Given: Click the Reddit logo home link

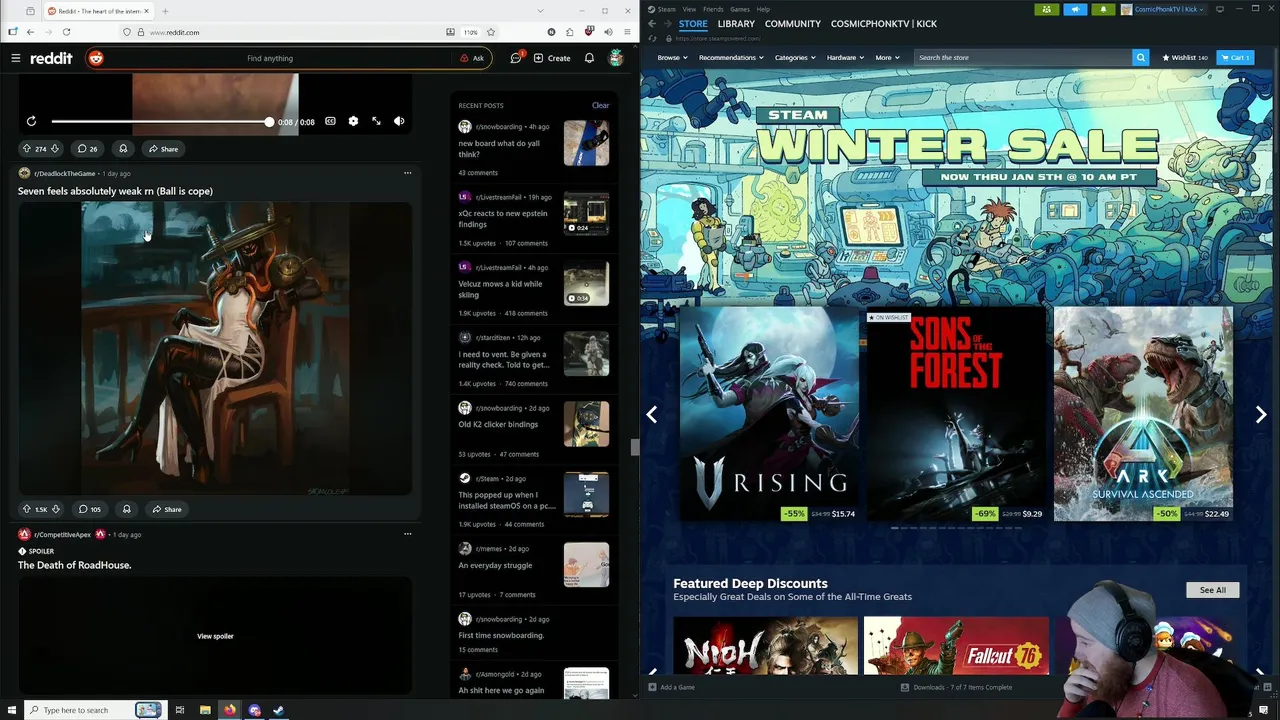Looking at the screenshot, I should [x=51, y=58].
